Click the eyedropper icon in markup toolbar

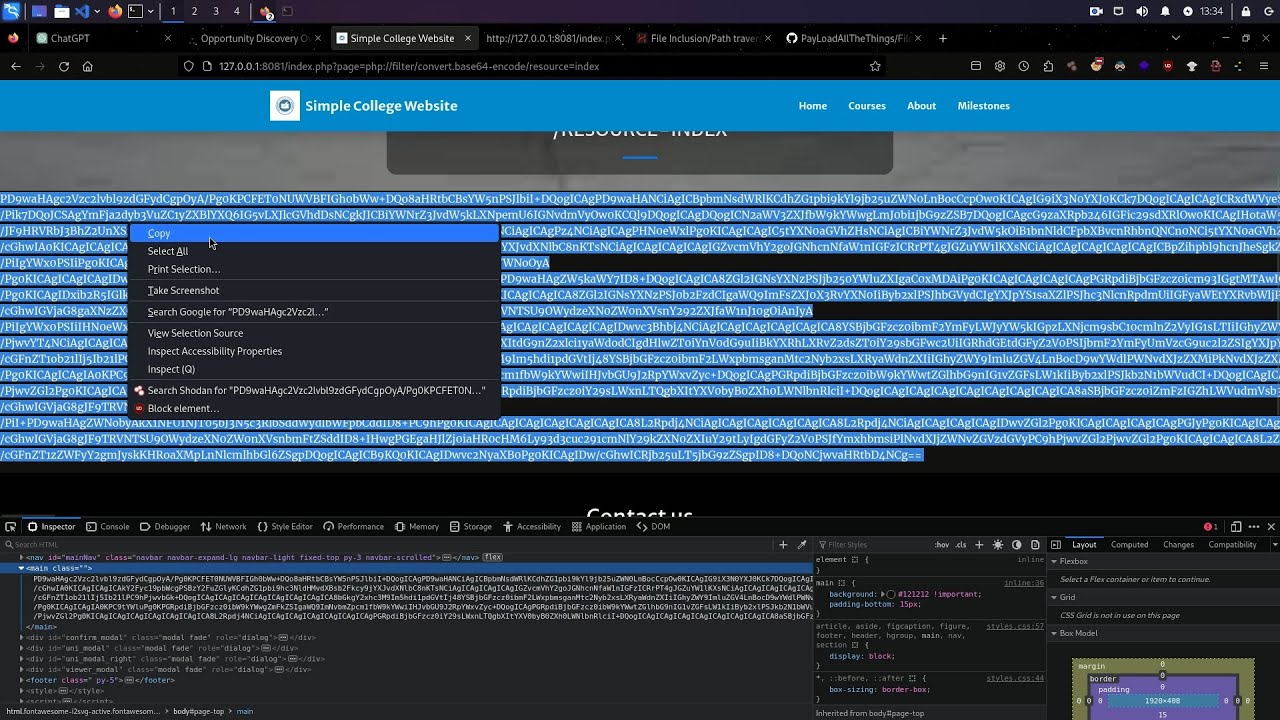pos(802,545)
